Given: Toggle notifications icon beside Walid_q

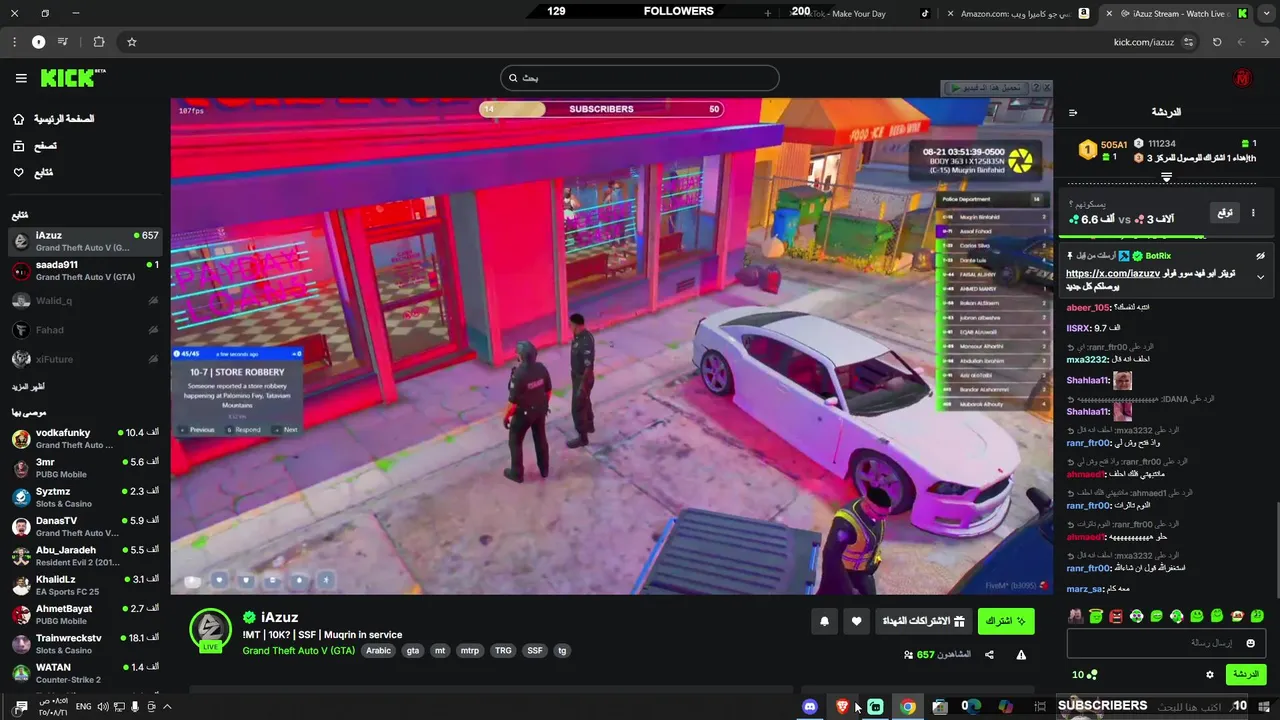Looking at the screenshot, I should coord(153,301).
